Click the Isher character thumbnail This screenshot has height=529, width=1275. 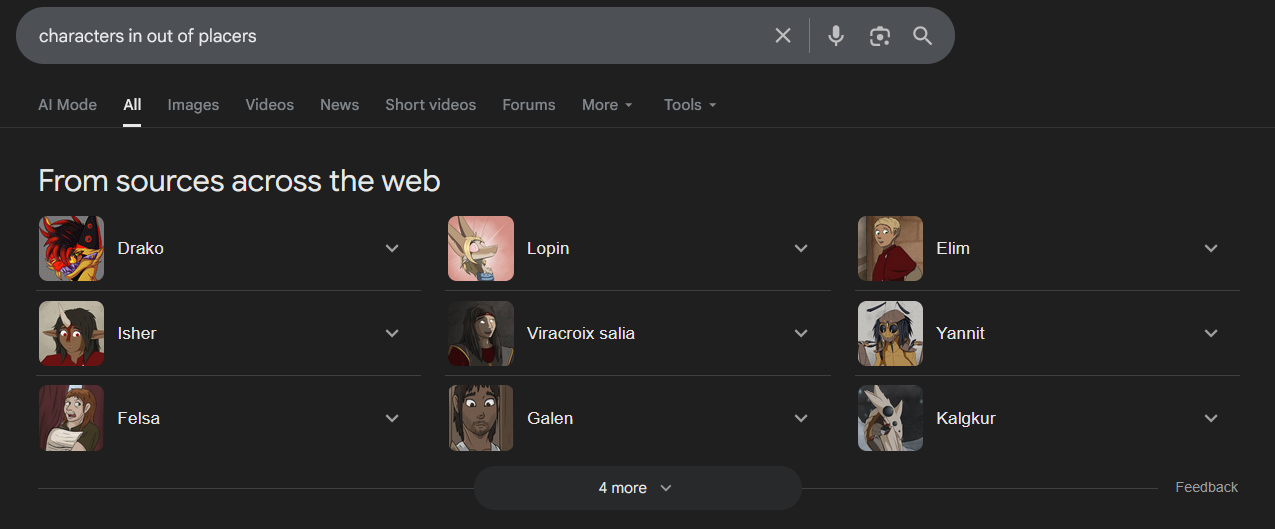point(71,333)
